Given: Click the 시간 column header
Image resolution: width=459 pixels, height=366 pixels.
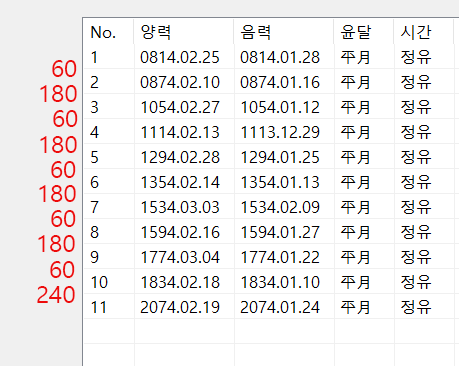Looking at the screenshot, I should [424, 32].
